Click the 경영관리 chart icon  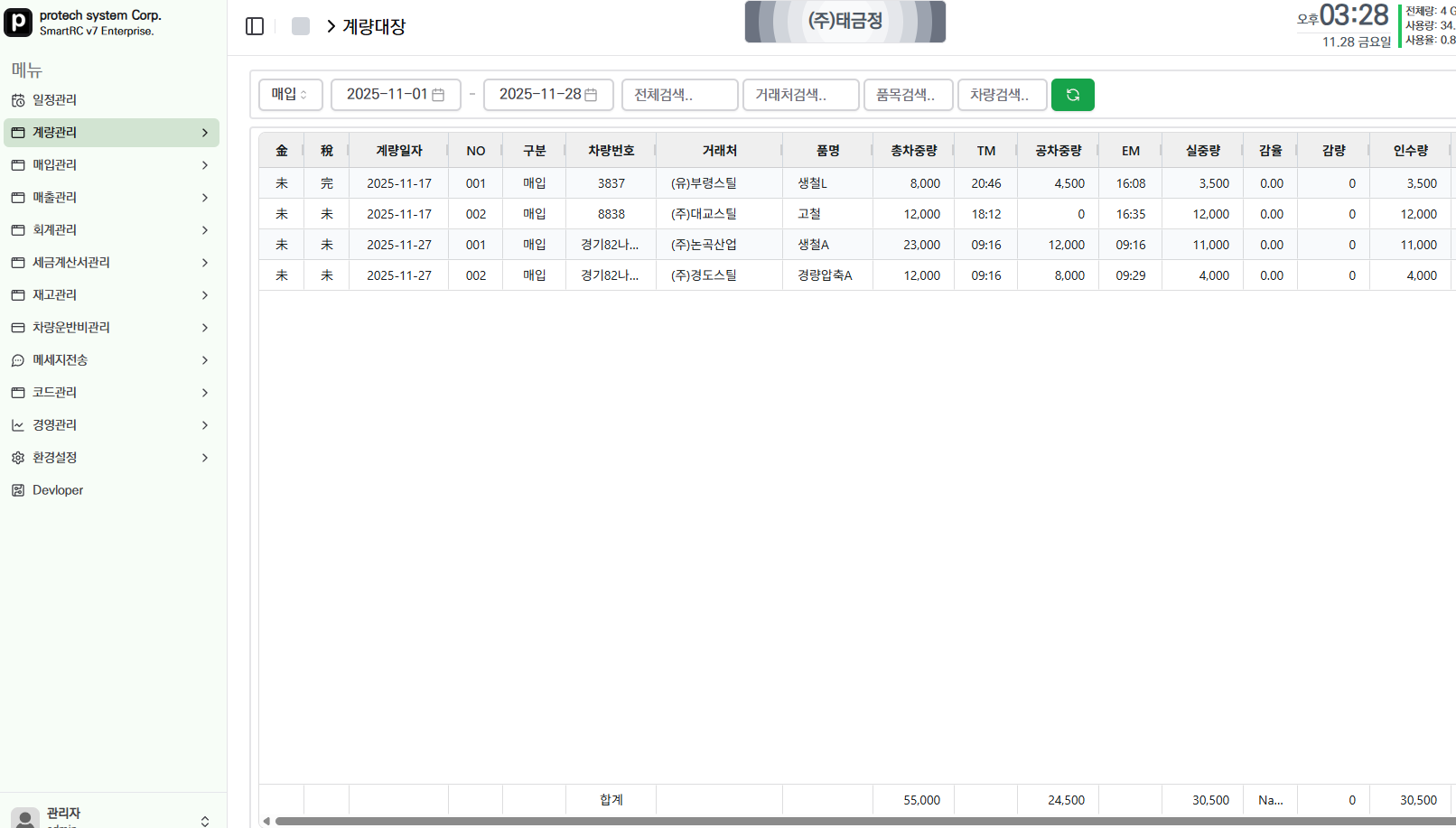[x=18, y=425]
